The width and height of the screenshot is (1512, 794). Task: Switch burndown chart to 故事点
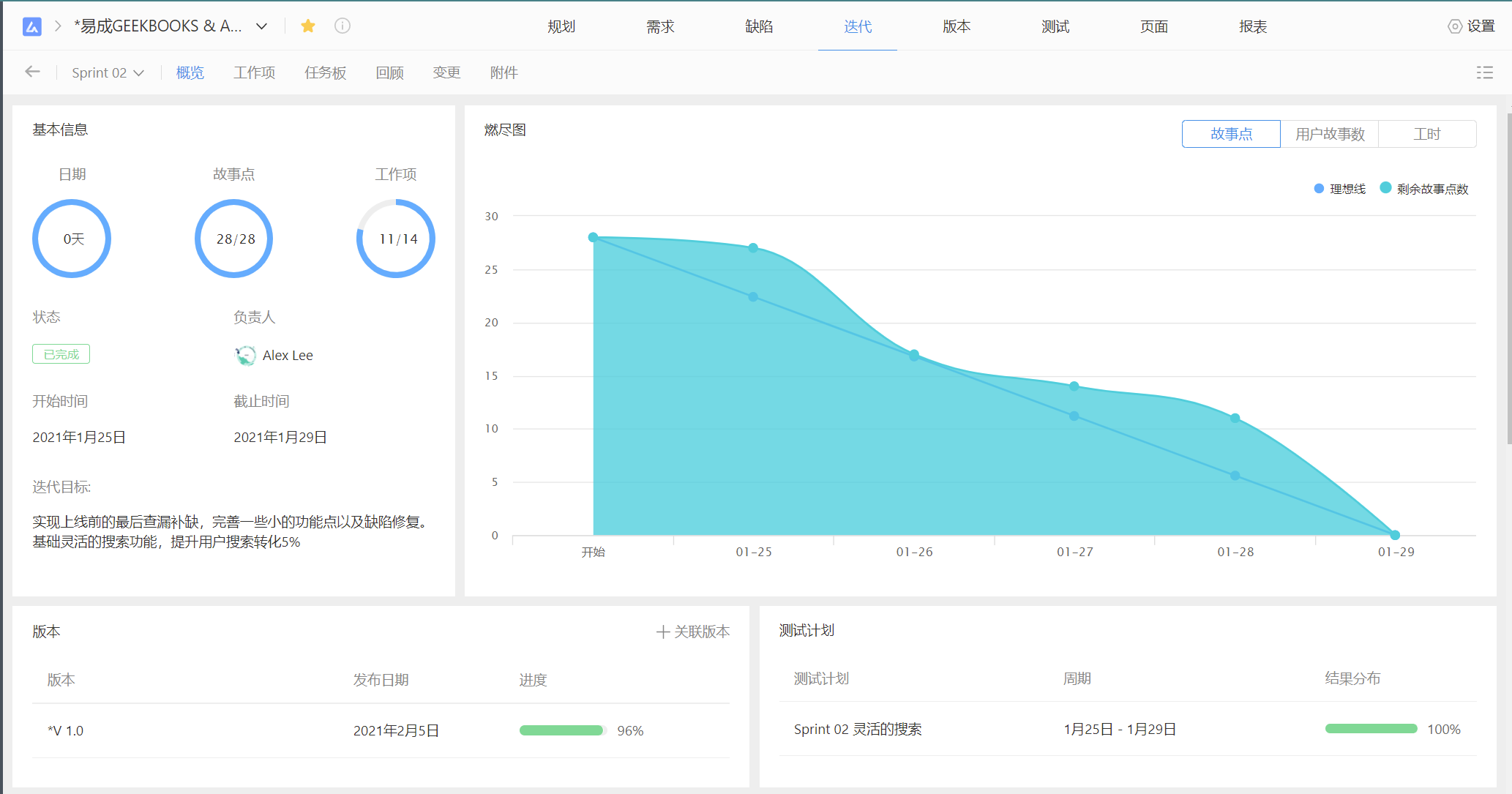(x=1231, y=134)
